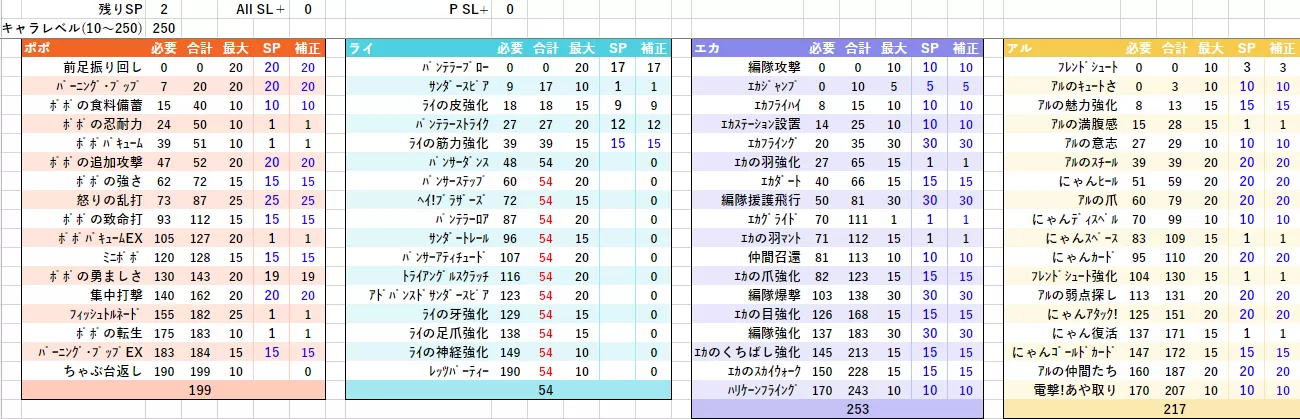This screenshot has height=419, width=1300.
Task: Click アルの弱点探し skill name
Action: pyautogui.click(x=1078, y=295)
